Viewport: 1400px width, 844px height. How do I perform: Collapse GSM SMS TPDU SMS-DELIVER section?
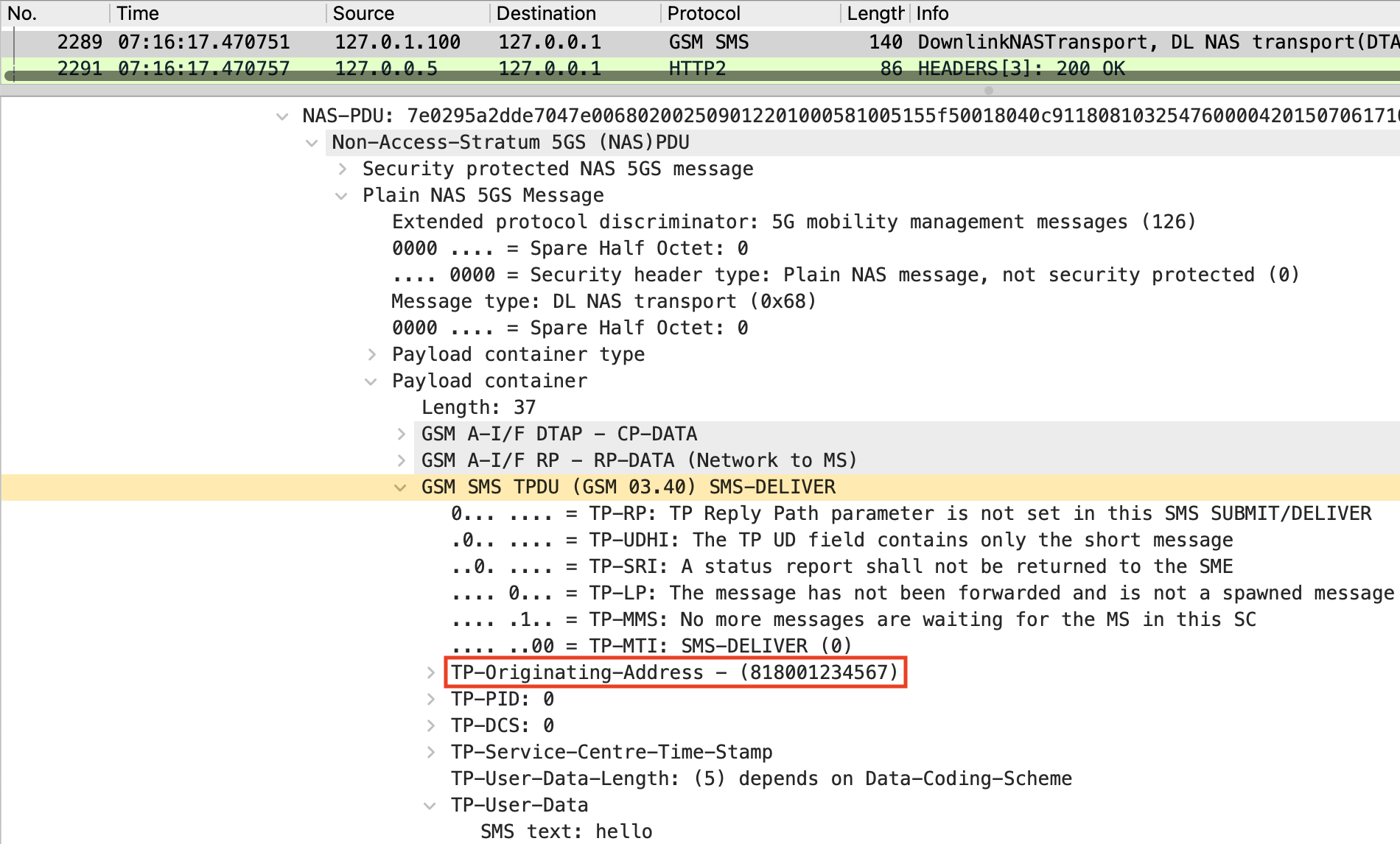[x=401, y=488]
